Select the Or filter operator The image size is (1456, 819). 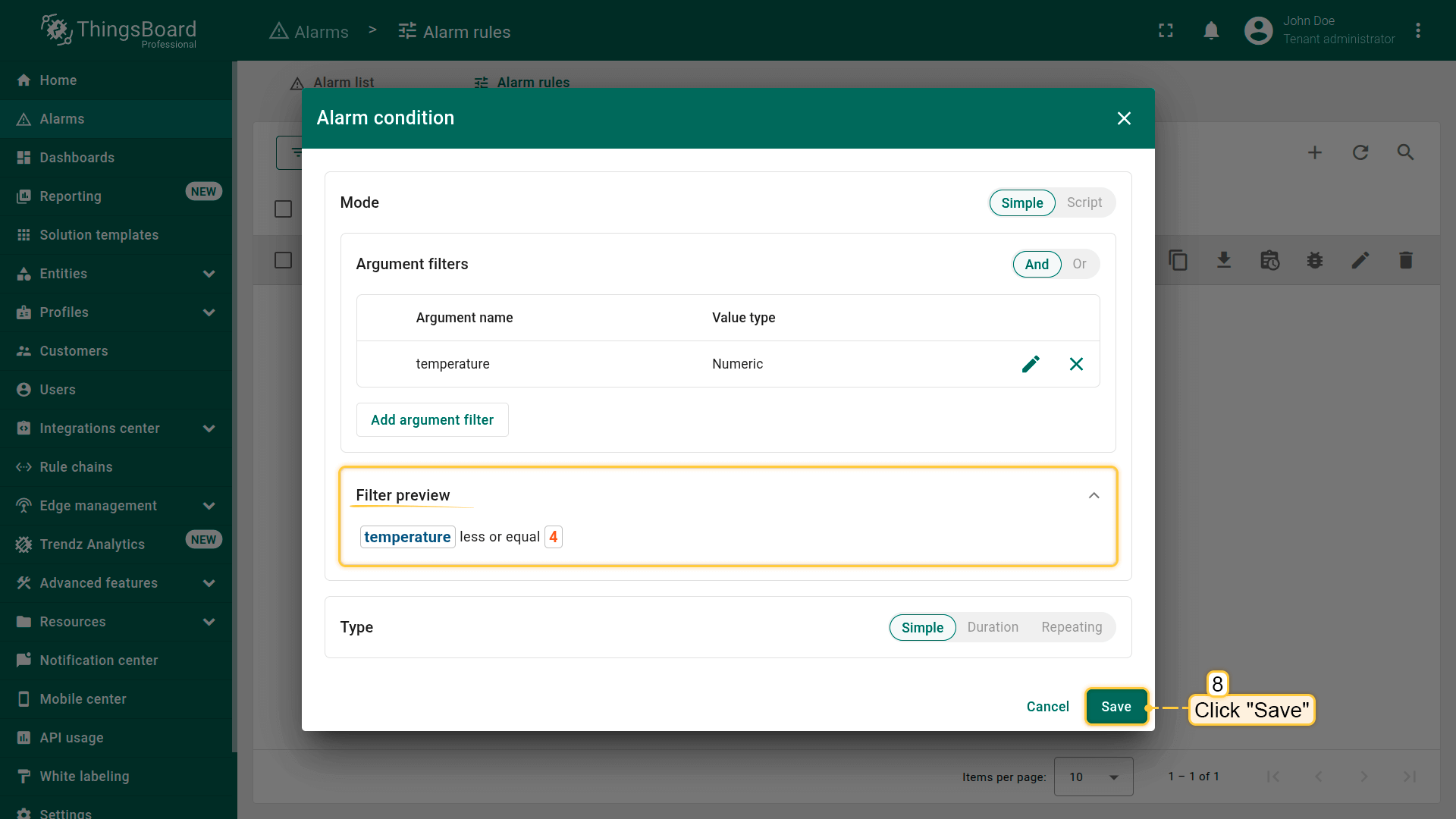point(1079,264)
